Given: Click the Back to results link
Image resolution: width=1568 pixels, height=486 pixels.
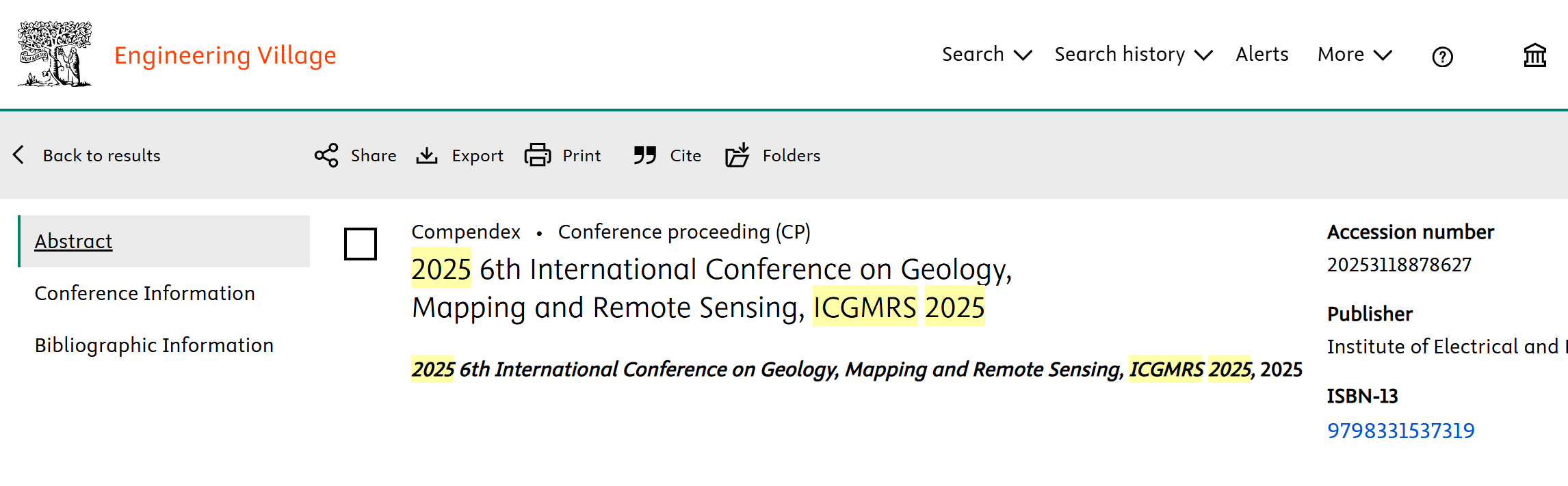Looking at the screenshot, I should click(102, 156).
